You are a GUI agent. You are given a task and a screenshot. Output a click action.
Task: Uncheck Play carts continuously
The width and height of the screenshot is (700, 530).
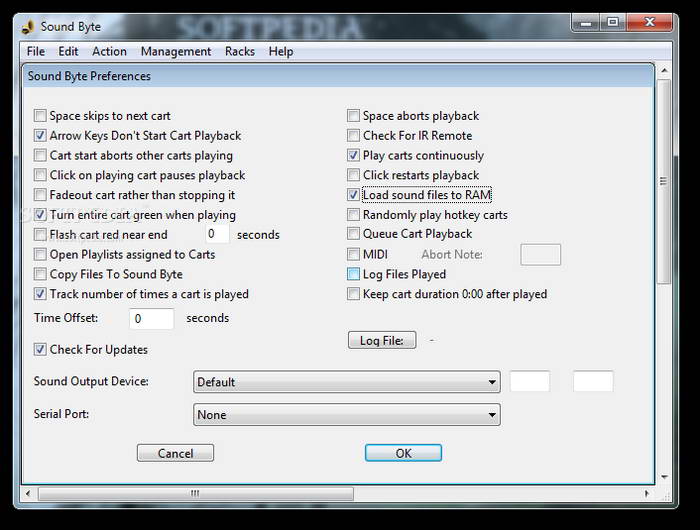(x=353, y=155)
